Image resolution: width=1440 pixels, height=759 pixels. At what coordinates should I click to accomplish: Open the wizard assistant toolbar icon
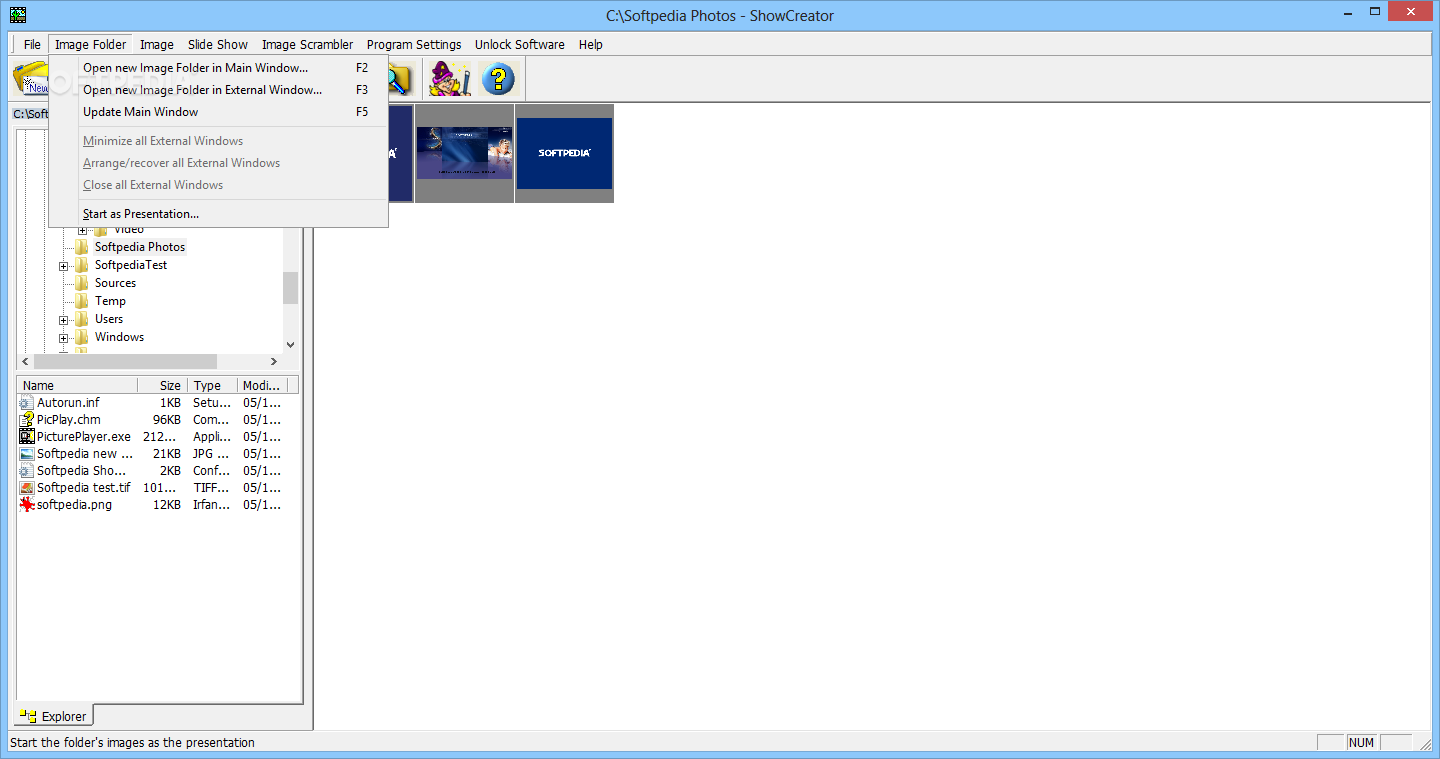point(449,78)
